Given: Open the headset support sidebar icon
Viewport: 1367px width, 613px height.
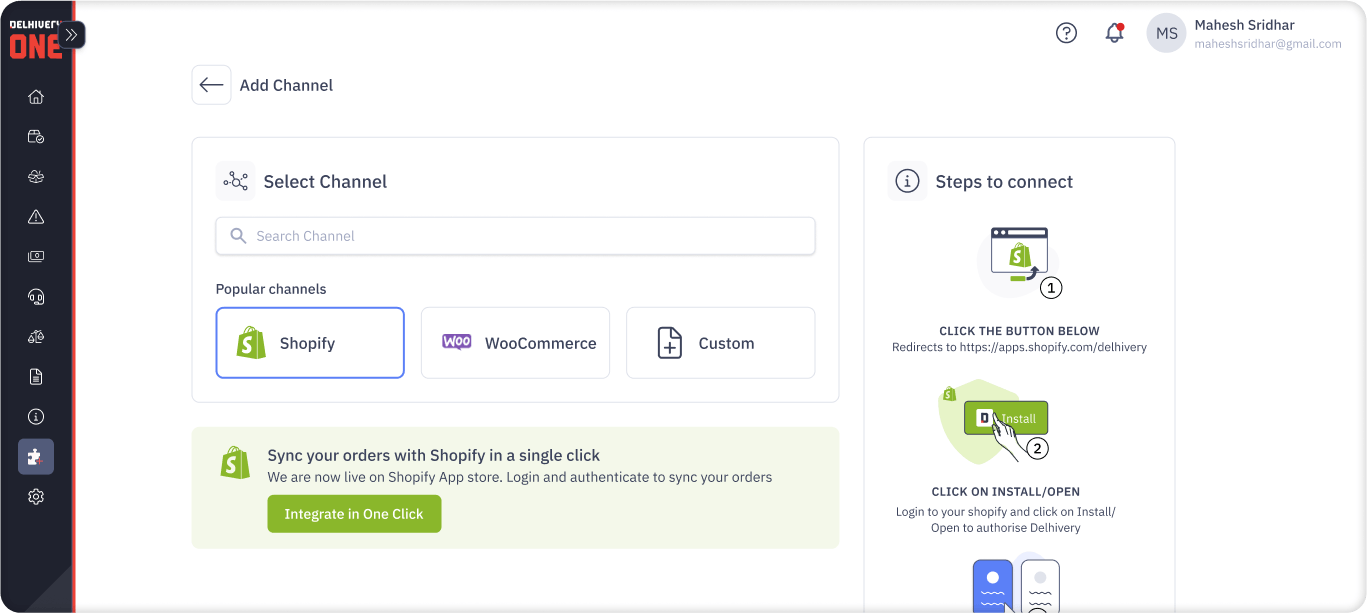Looking at the screenshot, I should click(36, 297).
